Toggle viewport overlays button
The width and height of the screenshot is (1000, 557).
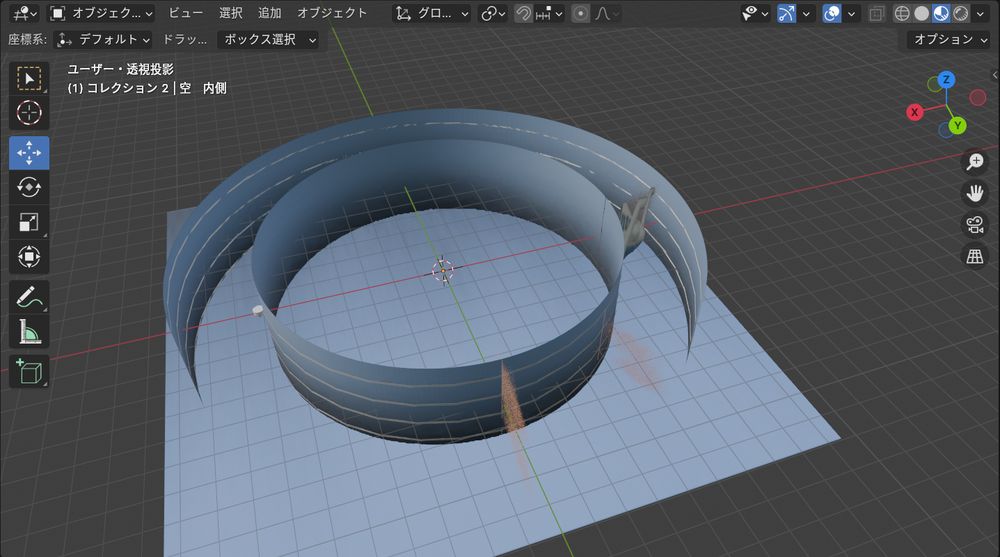pos(832,13)
